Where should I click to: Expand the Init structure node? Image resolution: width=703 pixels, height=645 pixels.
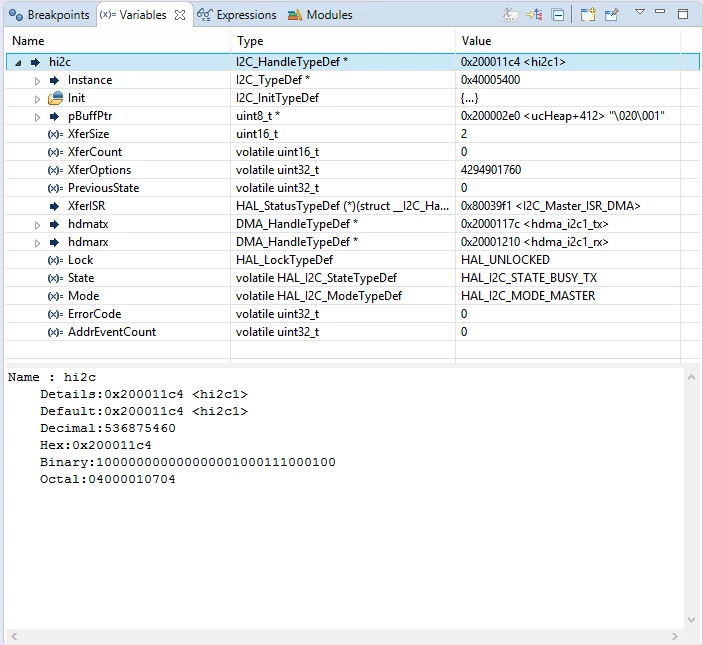(37, 99)
